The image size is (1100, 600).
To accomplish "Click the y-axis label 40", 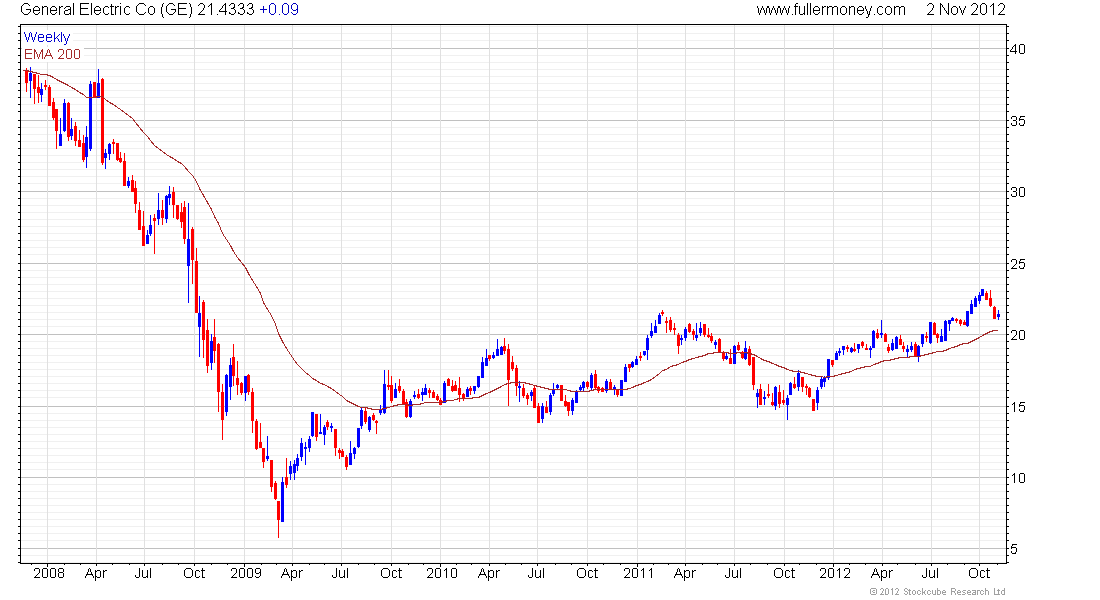I will (1017, 49).
